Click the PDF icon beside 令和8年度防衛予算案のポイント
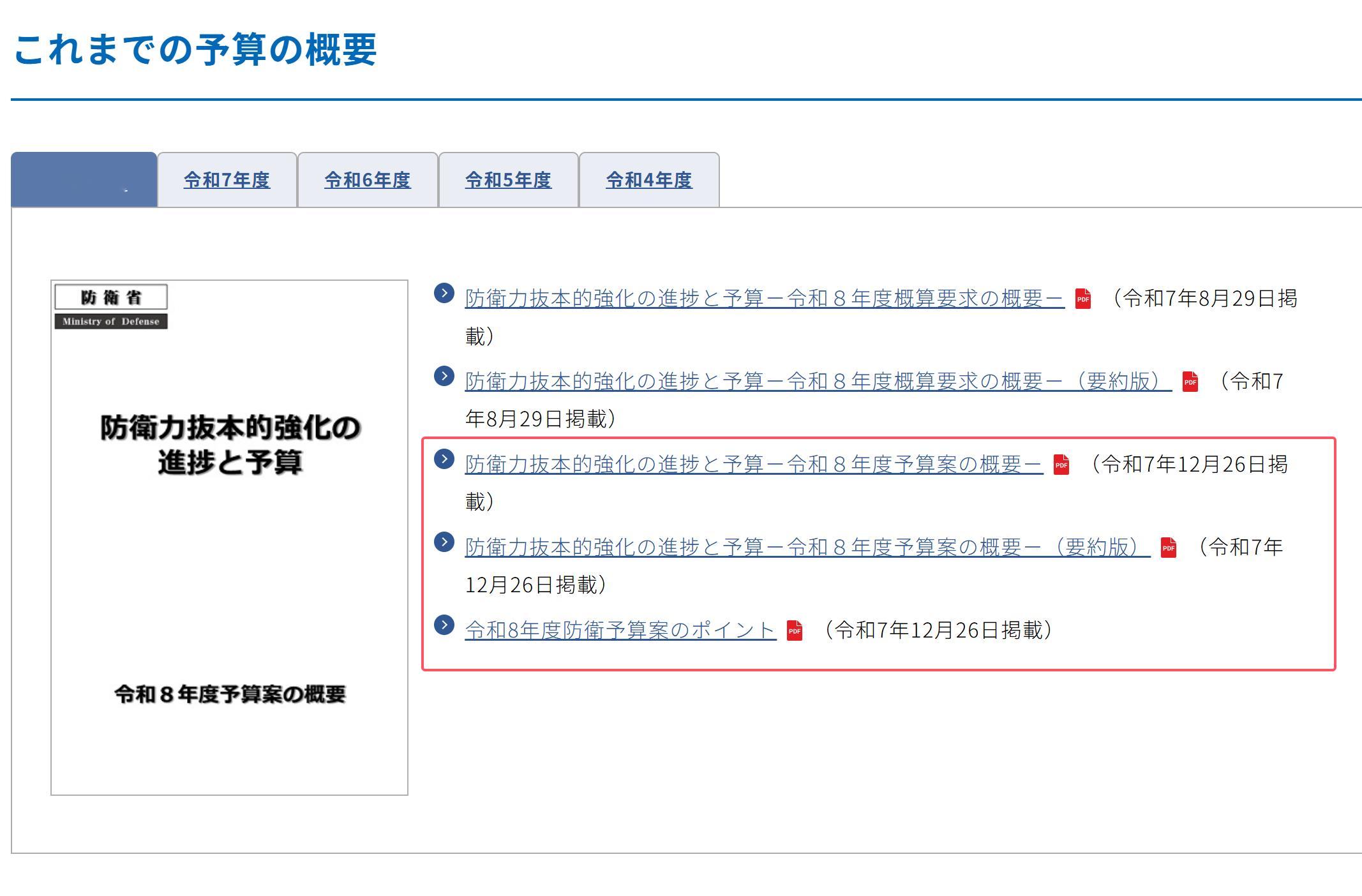 pos(795,629)
